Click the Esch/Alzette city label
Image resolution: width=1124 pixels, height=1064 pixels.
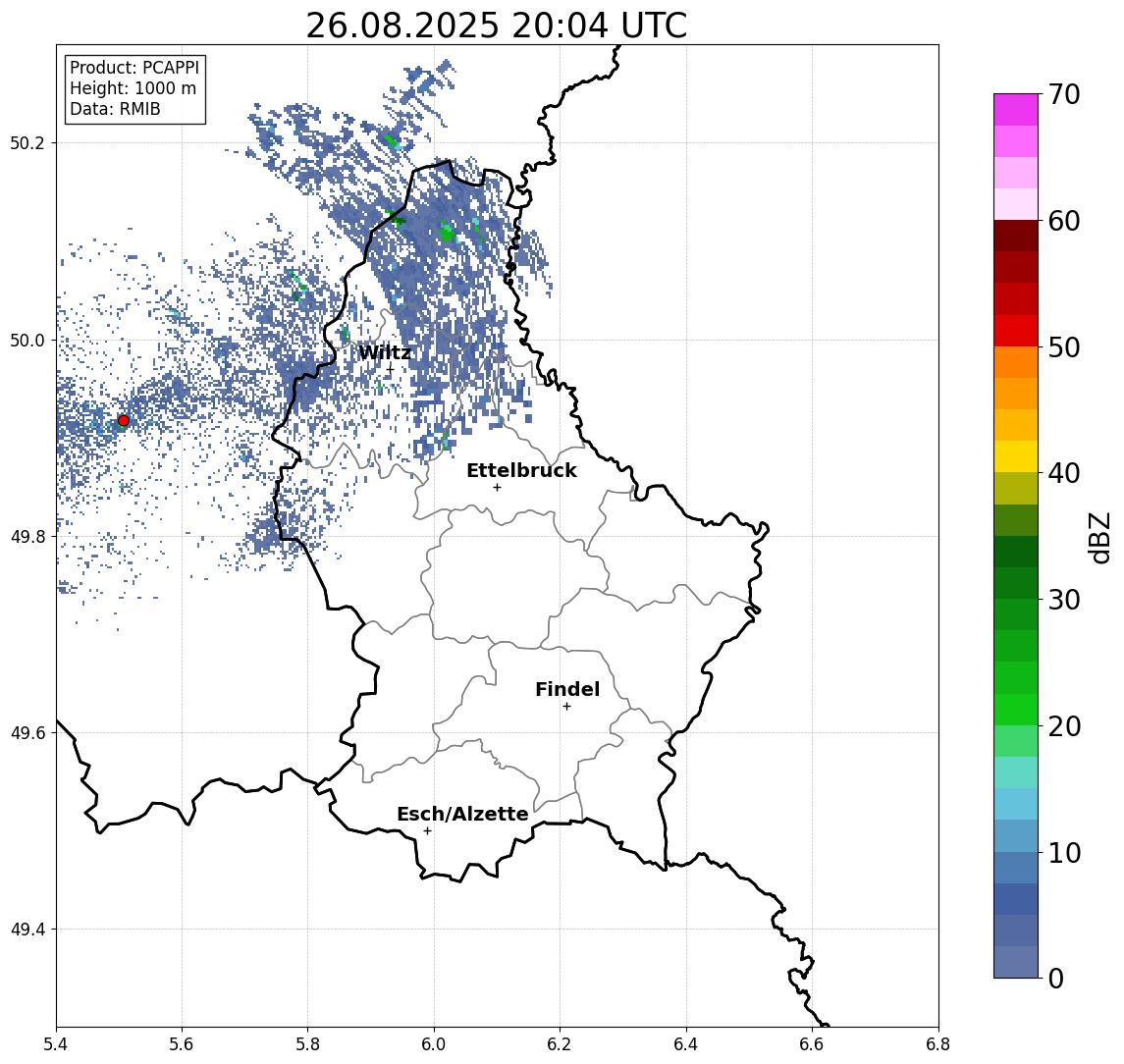462,814
